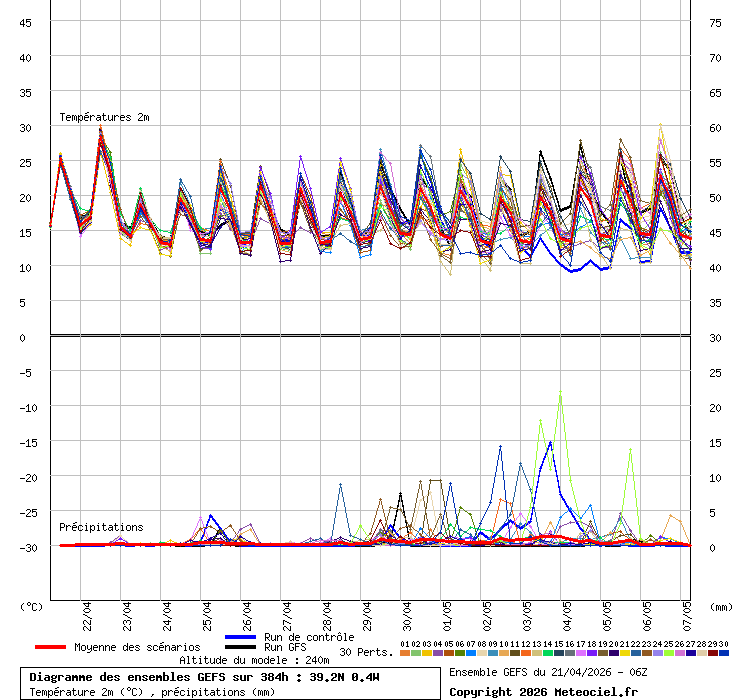Select the 30/04 date marker
This screenshot has width=740, height=700.
[407, 612]
